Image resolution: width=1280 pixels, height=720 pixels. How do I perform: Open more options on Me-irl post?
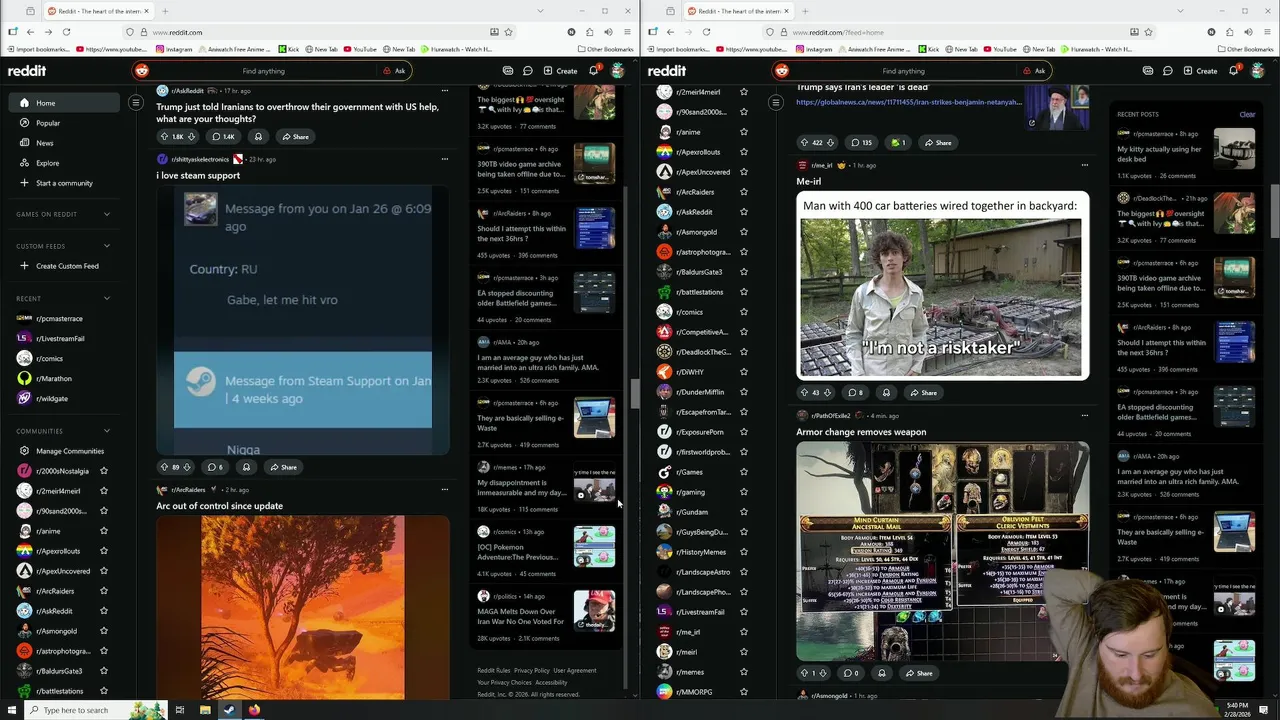point(1085,165)
